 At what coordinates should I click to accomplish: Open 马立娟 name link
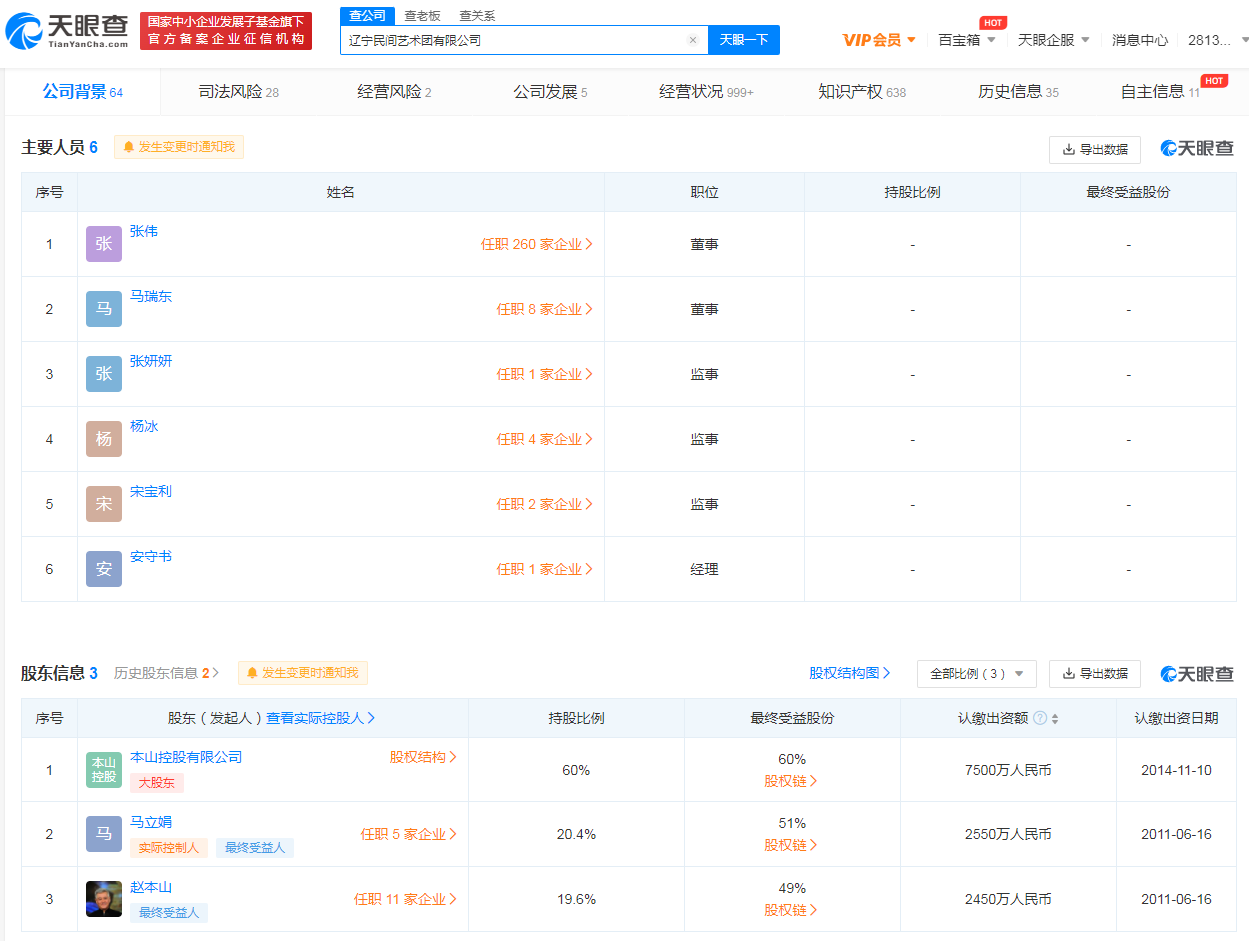(151, 822)
